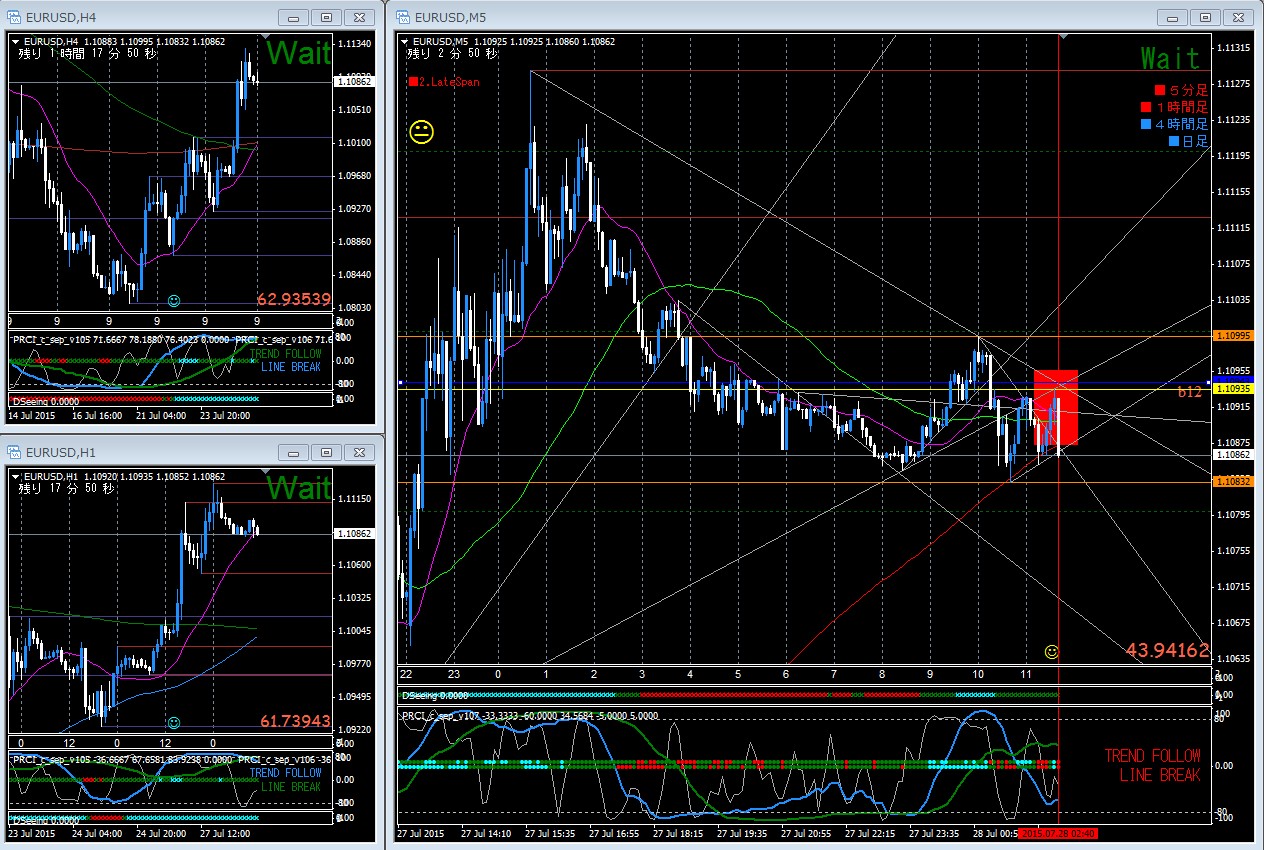Maximize the EURUSD,H4 window
The height and width of the screenshot is (850, 1264).
pyautogui.click(x=324, y=17)
